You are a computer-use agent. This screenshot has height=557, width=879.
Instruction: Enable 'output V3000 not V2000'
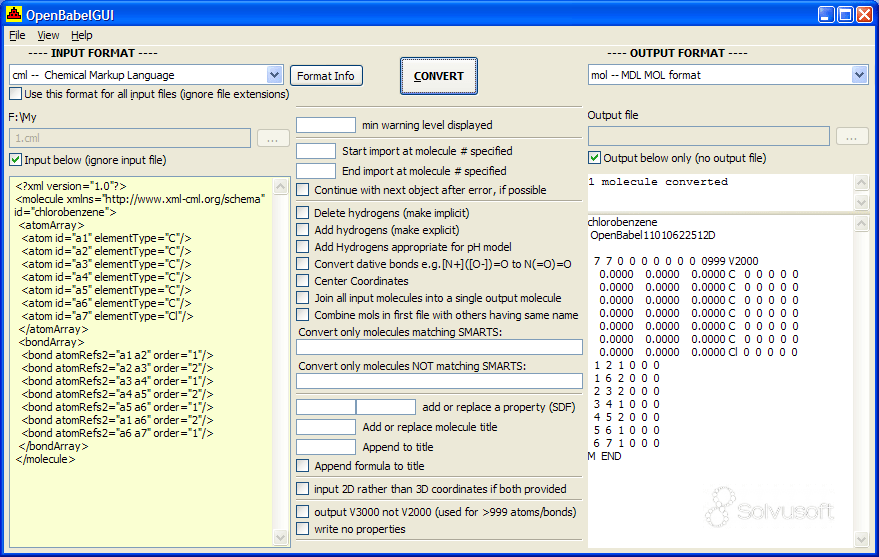pos(303,512)
